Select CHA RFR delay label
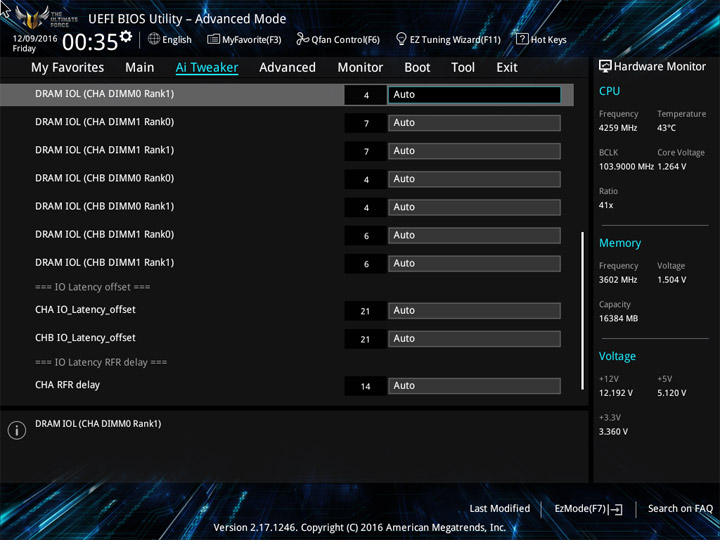 (x=68, y=385)
